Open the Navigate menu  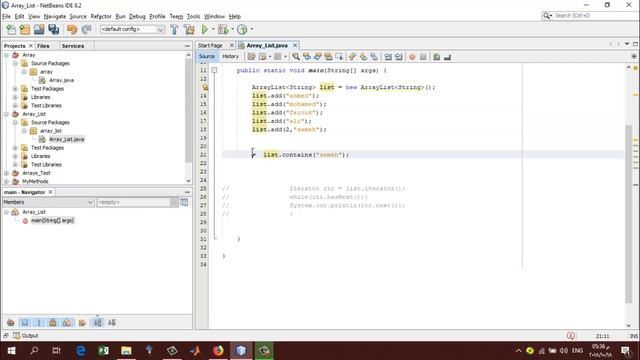pos(55,16)
